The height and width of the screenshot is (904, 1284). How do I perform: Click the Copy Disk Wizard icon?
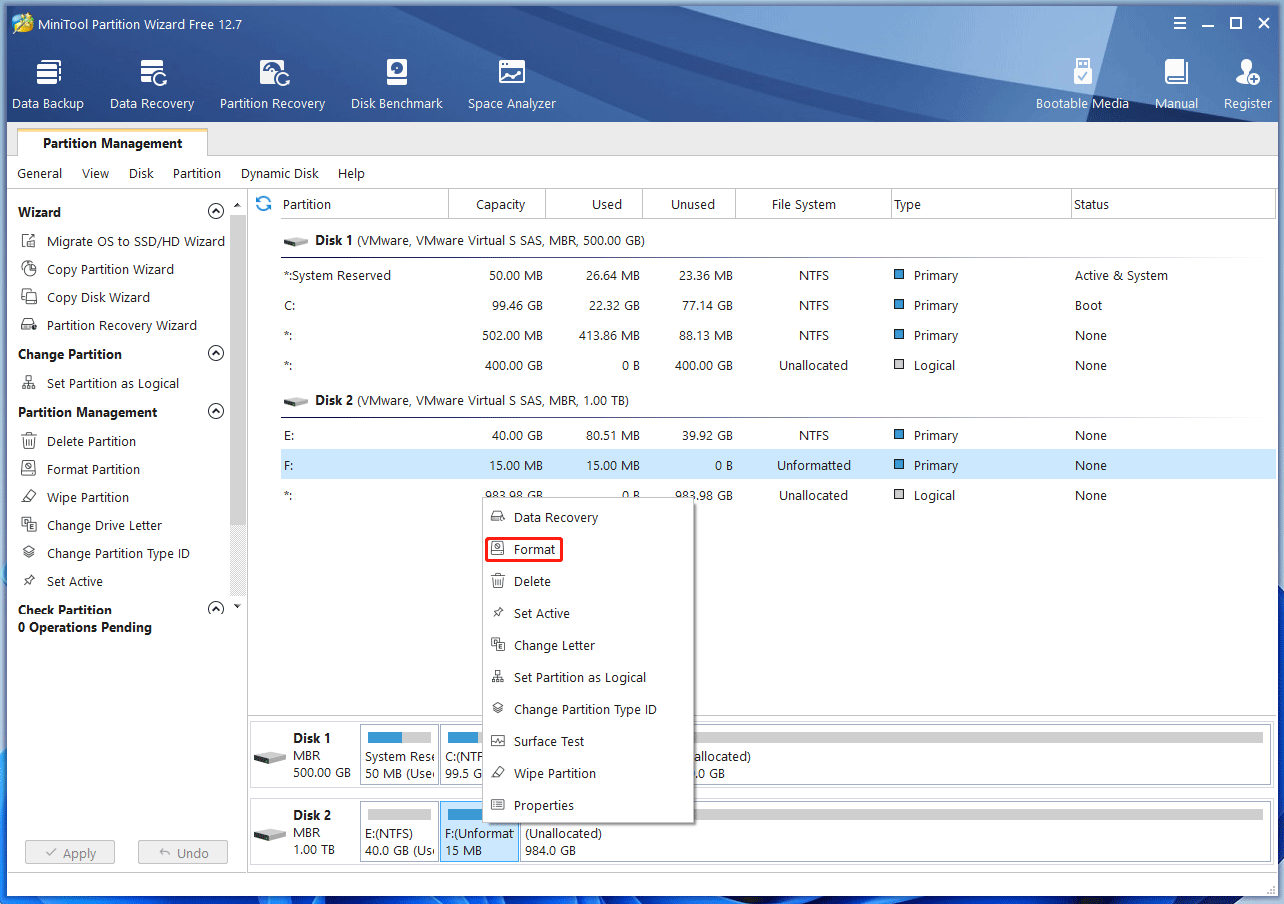pos(28,297)
